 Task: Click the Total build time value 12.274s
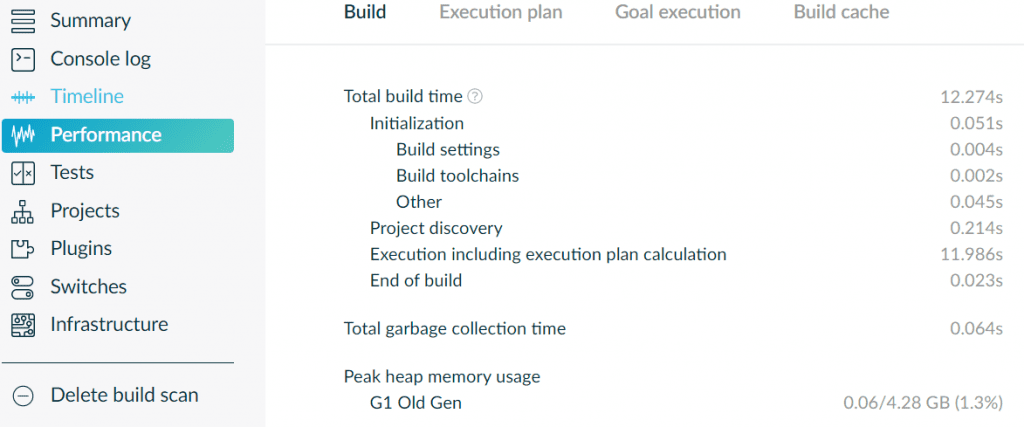pyautogui.click(x=971, y=97)
